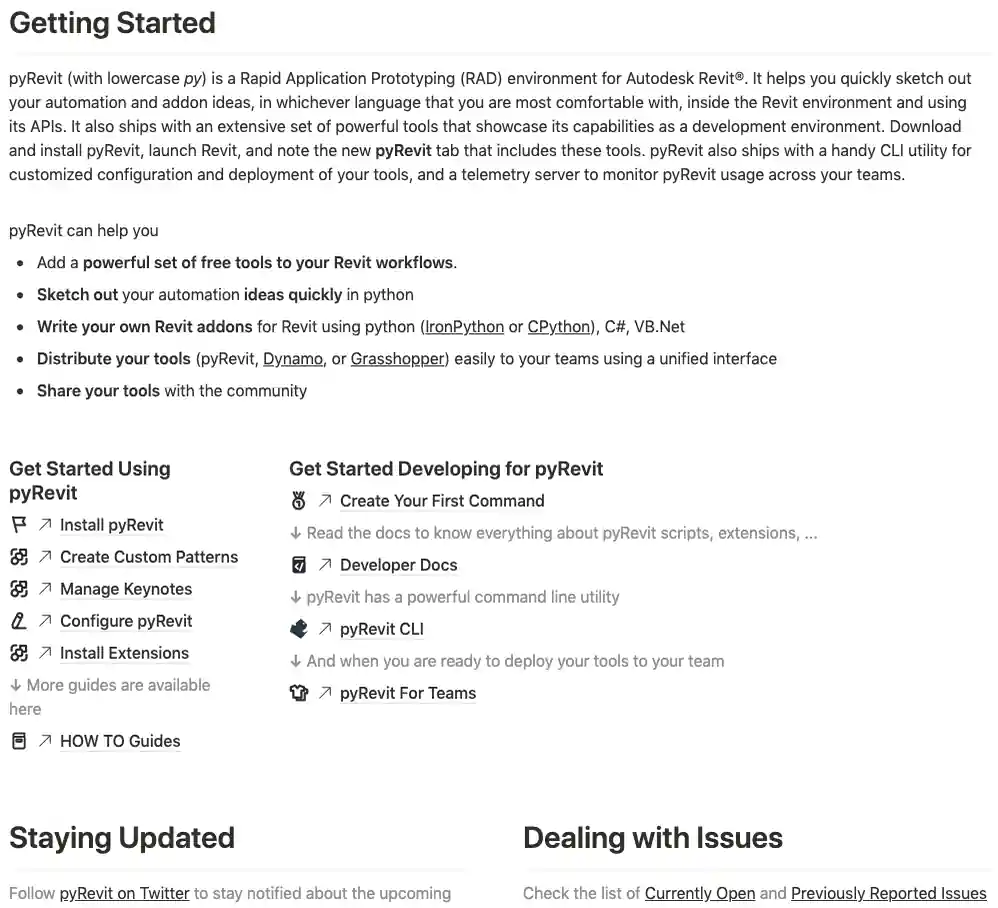Follow the pyRevit on Twitter link
This screenshot has height=908, width=998.
[124, 893]
